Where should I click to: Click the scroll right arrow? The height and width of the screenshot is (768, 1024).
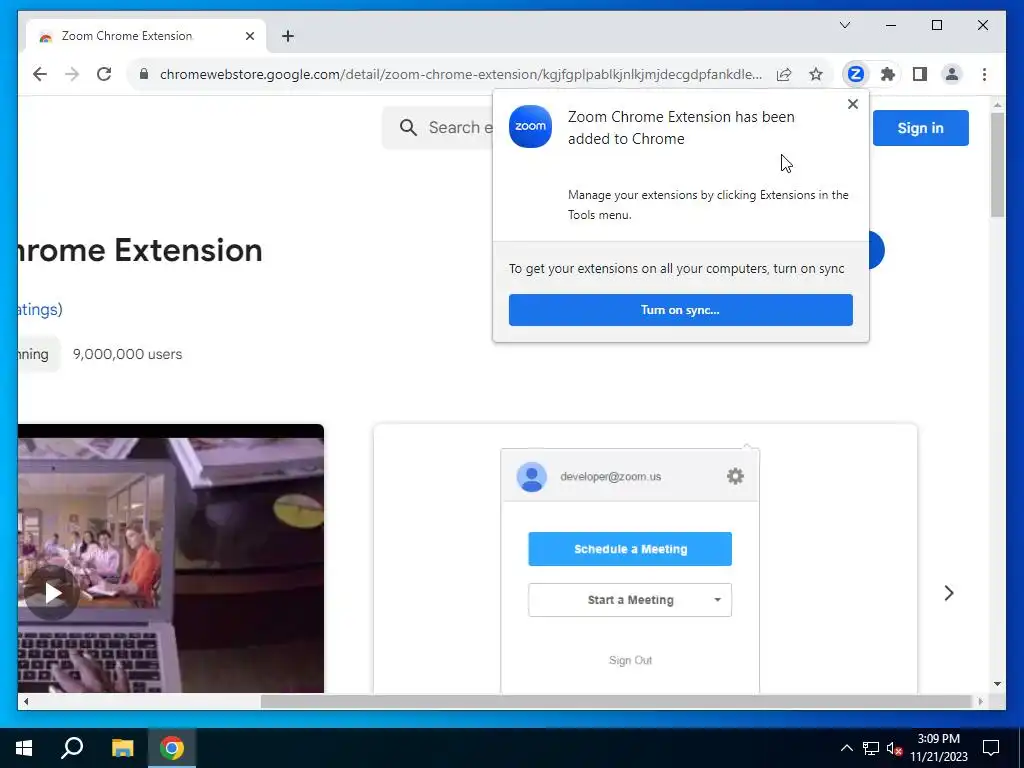point(980,701)
